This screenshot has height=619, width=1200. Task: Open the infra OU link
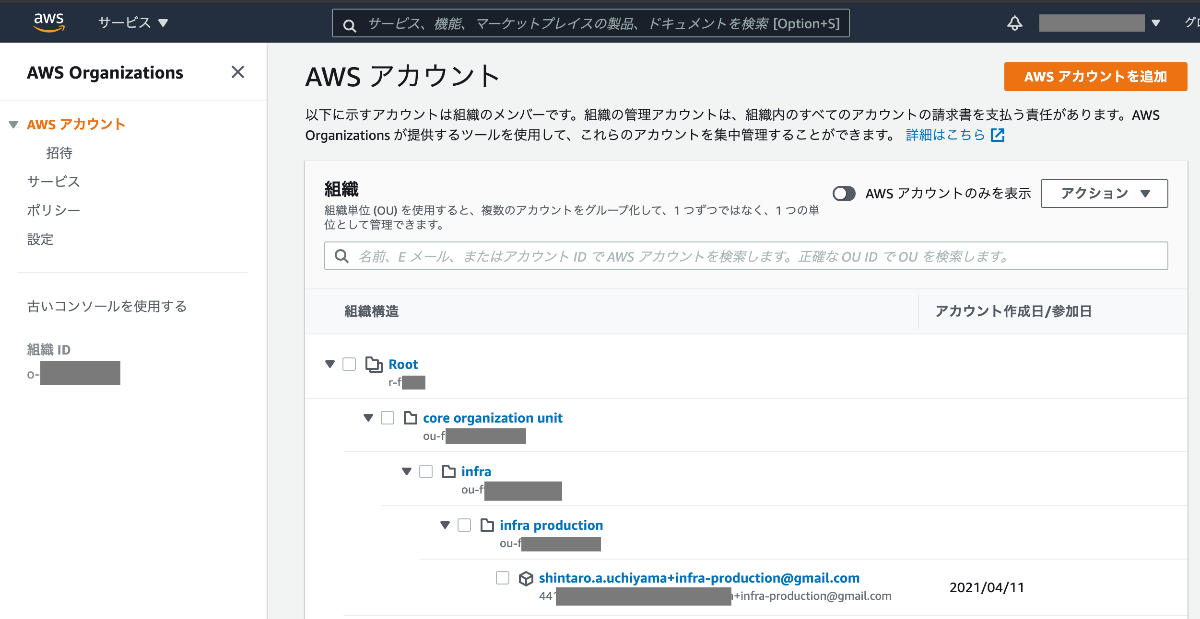476,471
